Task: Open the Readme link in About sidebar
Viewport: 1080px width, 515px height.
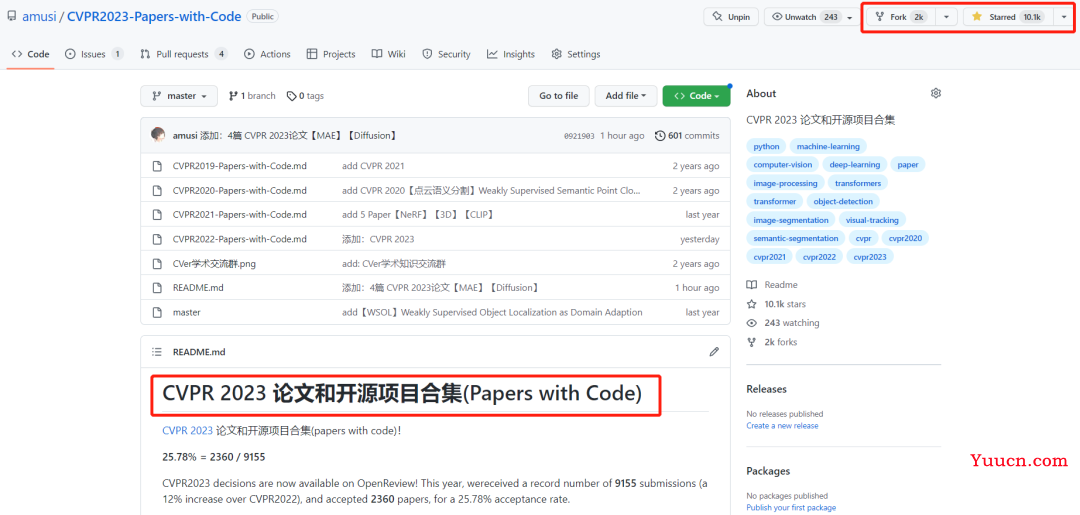Action: point(773,284)
